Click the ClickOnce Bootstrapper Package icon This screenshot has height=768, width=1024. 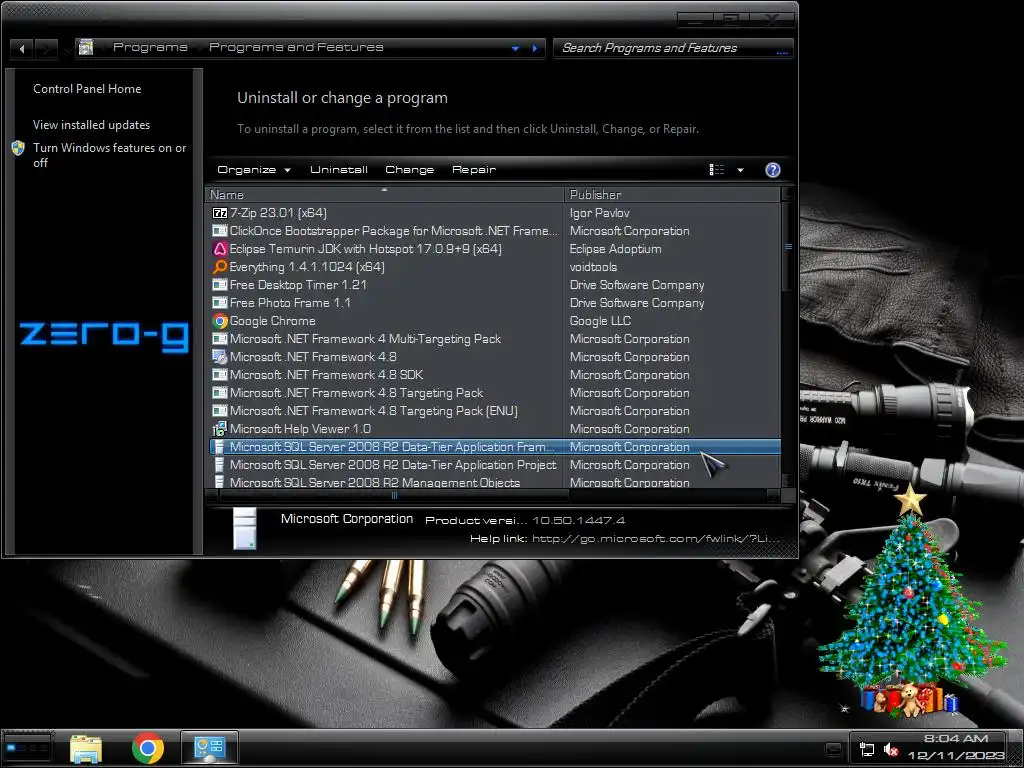point(219,231)
